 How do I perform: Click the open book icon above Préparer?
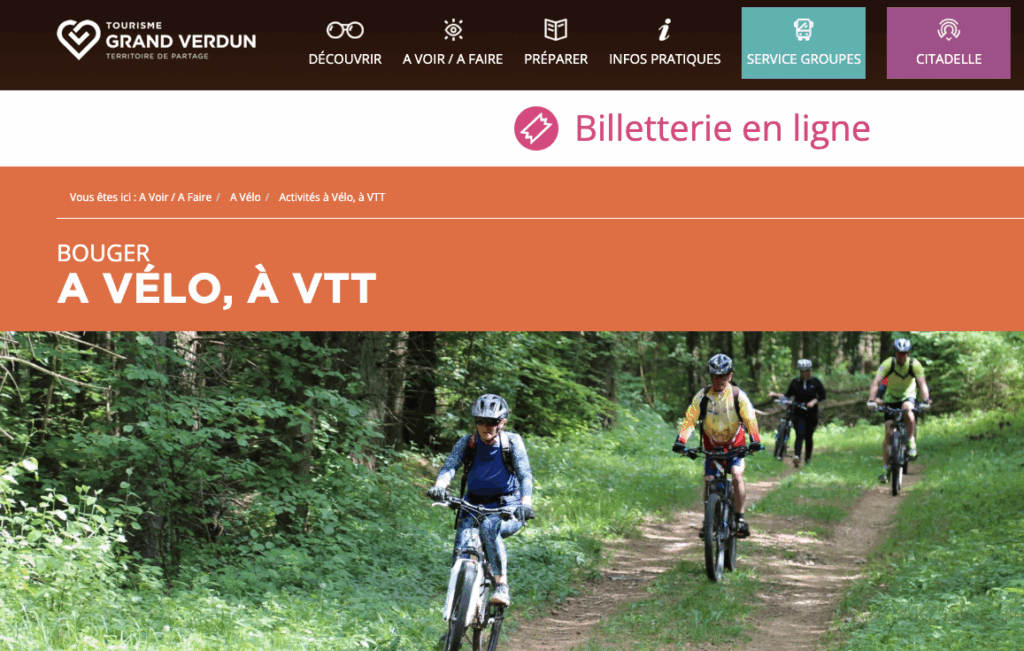(556, 29)
